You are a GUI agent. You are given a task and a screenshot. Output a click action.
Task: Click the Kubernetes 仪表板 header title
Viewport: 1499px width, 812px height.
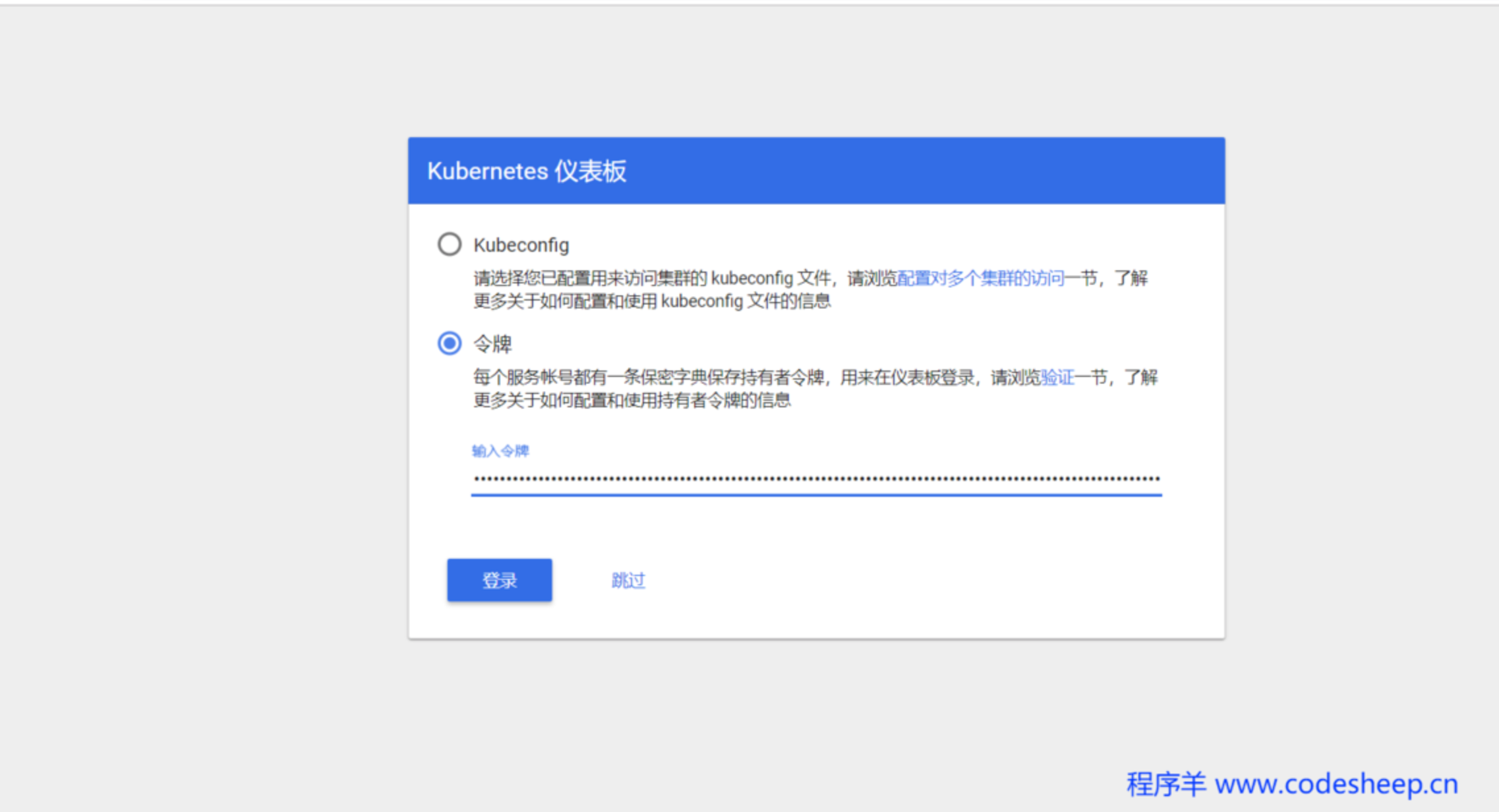[527, 171]
